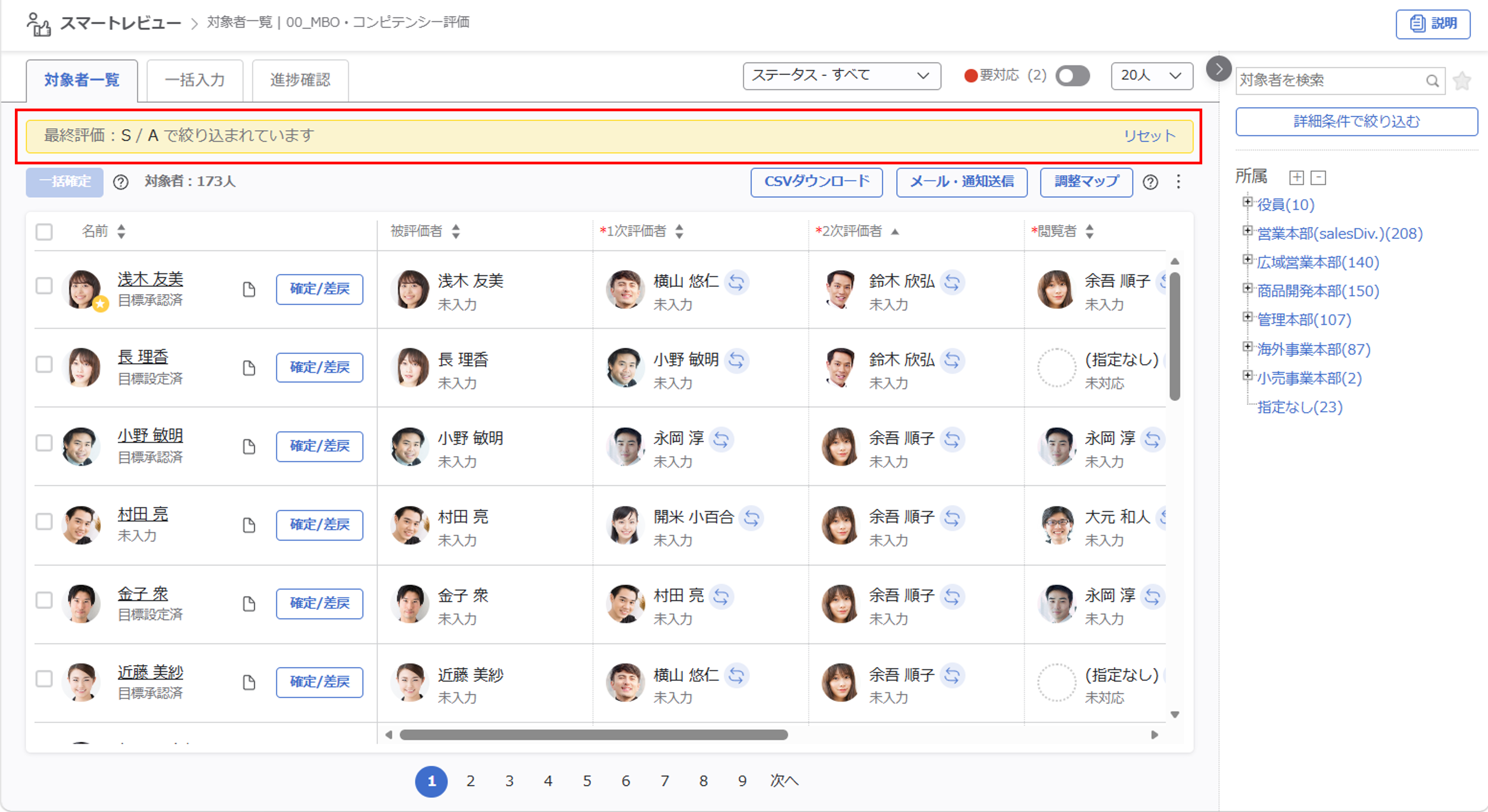Viewport: 1488px width, 812px height.
Task: Click the favorite star icon beside search
Action: [x=1461, y=80]
